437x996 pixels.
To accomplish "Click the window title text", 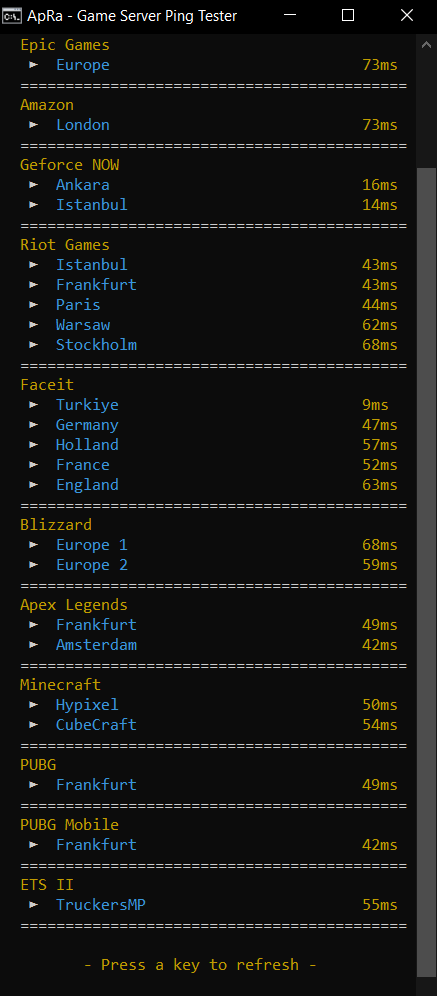I will [132, 17].
